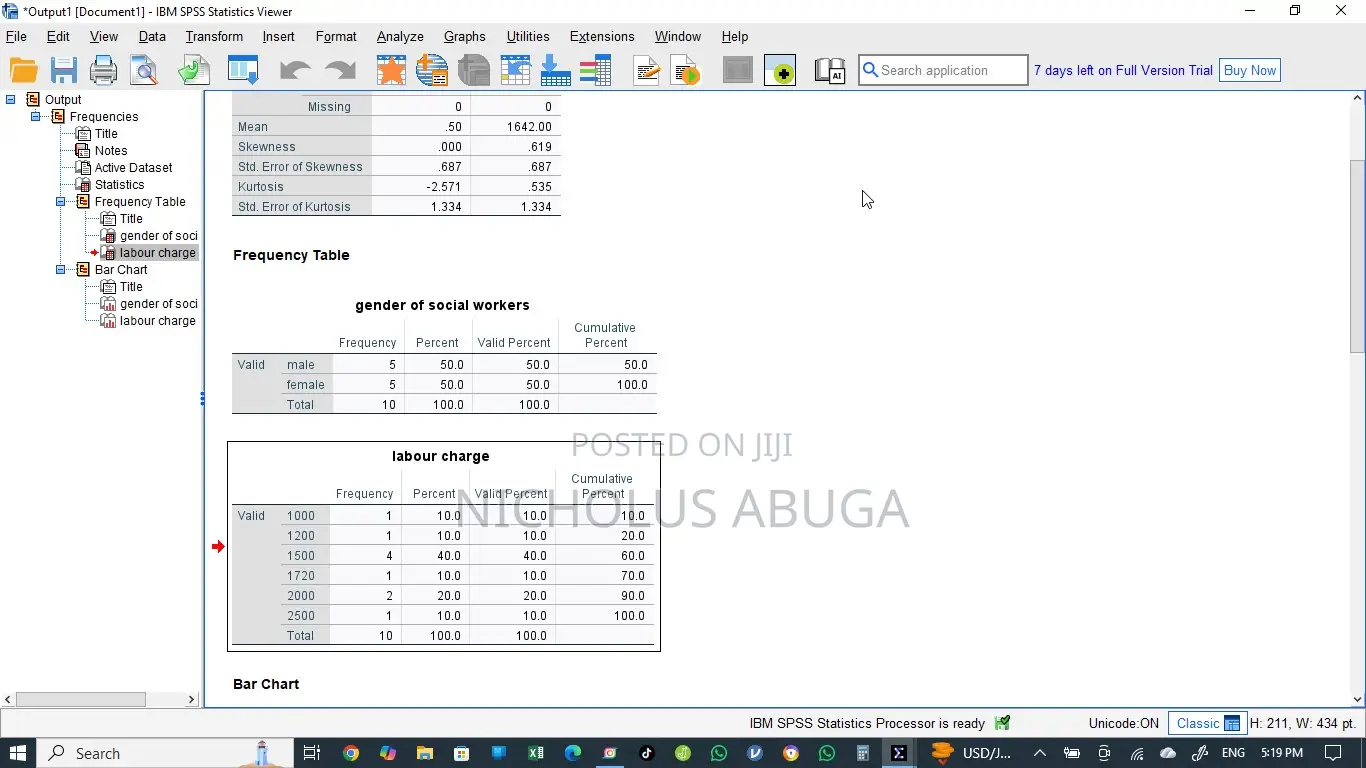
Task: Select gender of soci under Frequency Table
Action: [x=159, y=235]
